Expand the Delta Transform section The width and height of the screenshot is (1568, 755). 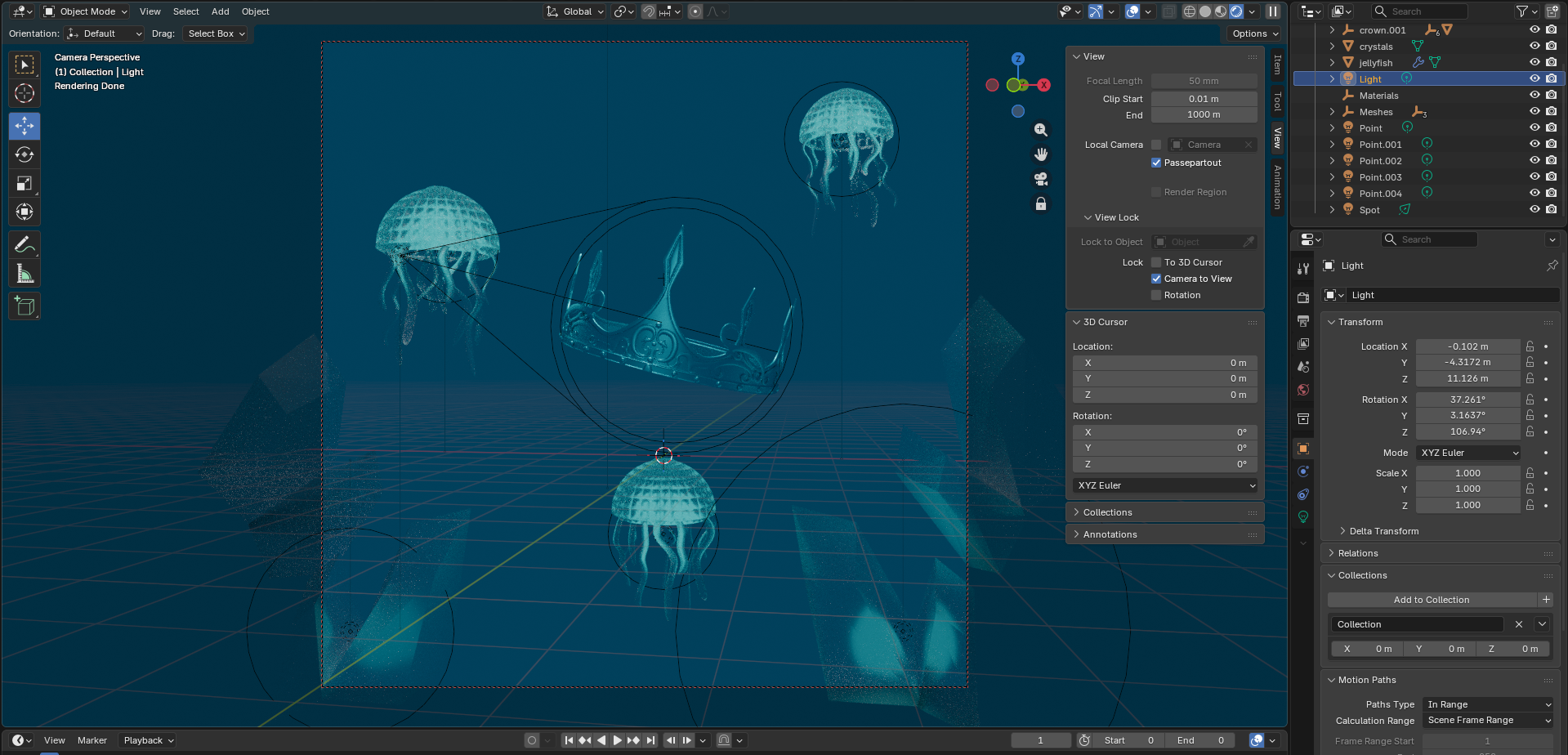pyautogui.click(x=1383, y=531)
